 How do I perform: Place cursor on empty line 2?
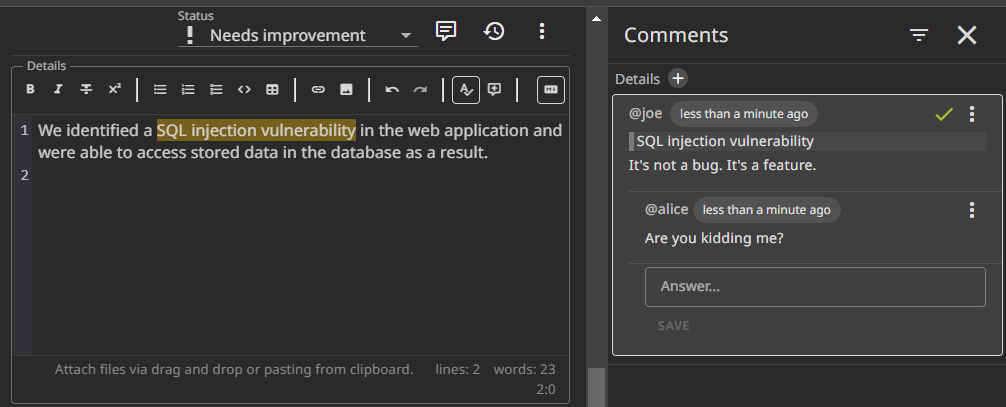[300, 175]
